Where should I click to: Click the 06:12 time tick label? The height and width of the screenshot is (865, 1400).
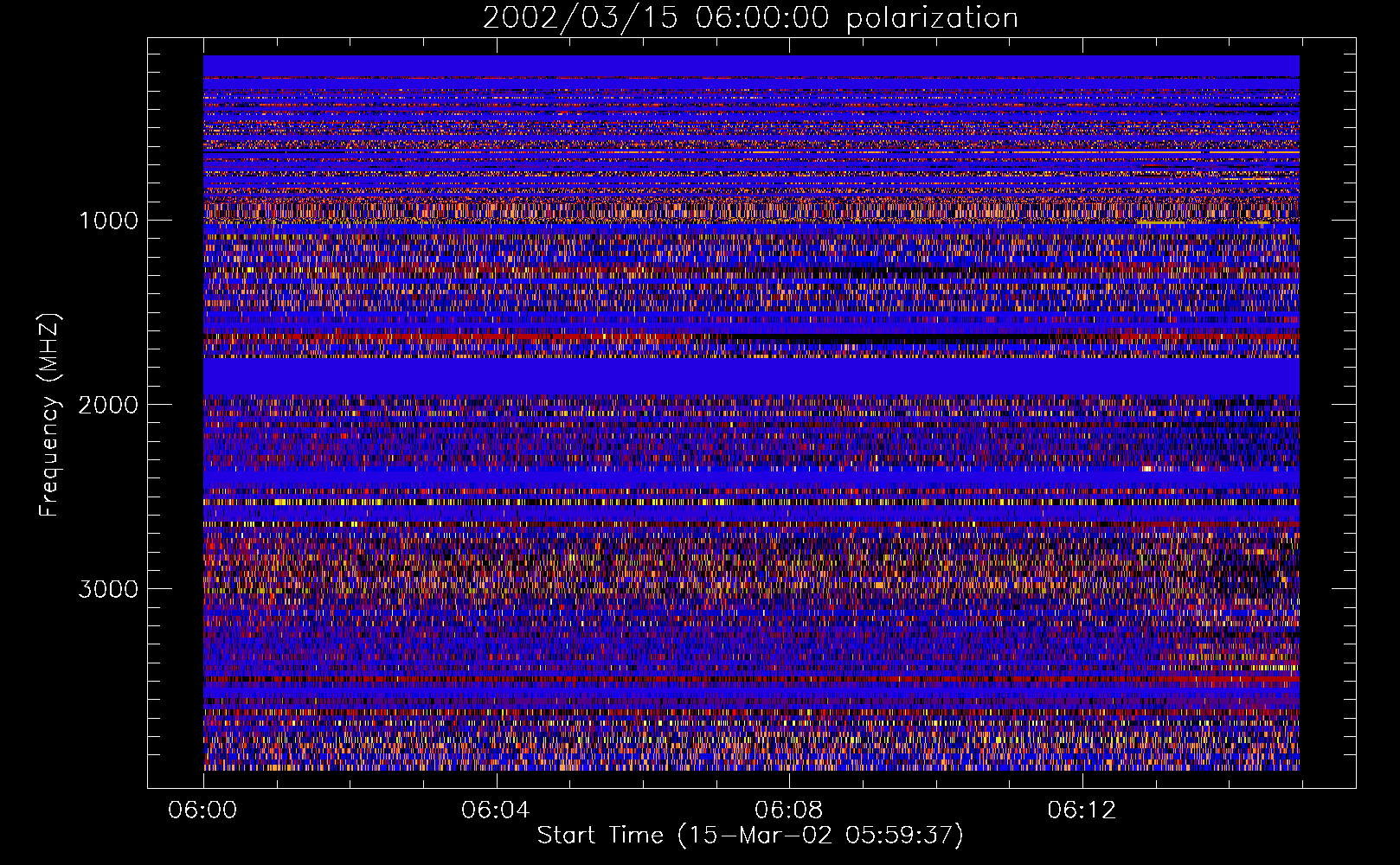1082,811
